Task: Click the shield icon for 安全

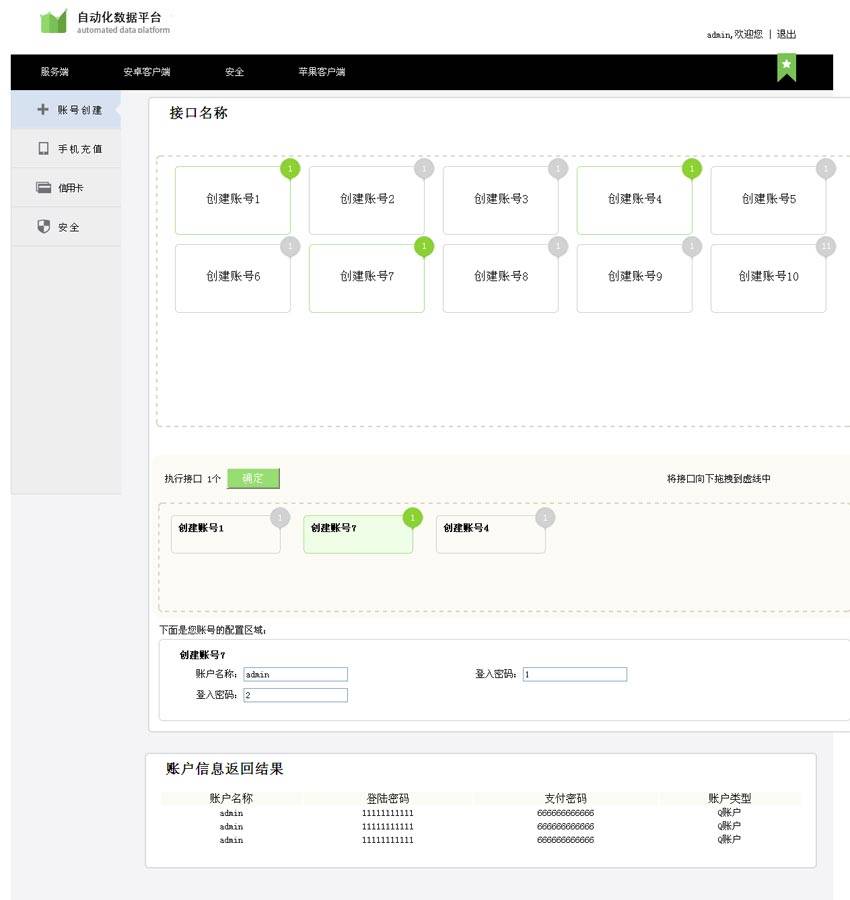Action: coord(43,227)
